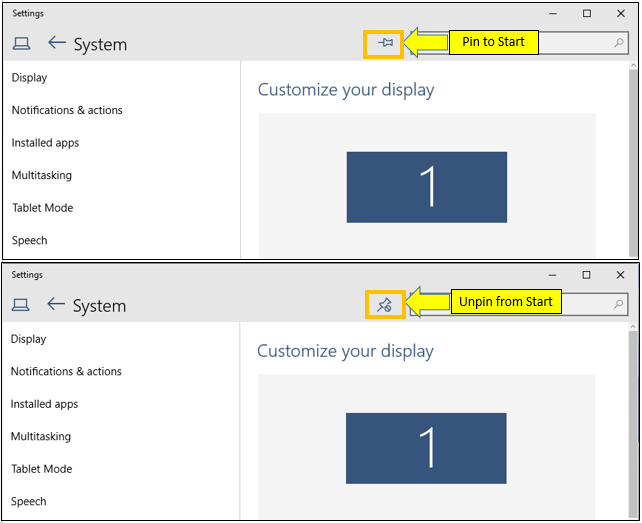Click the search magnifier in top window

[619, 42]
